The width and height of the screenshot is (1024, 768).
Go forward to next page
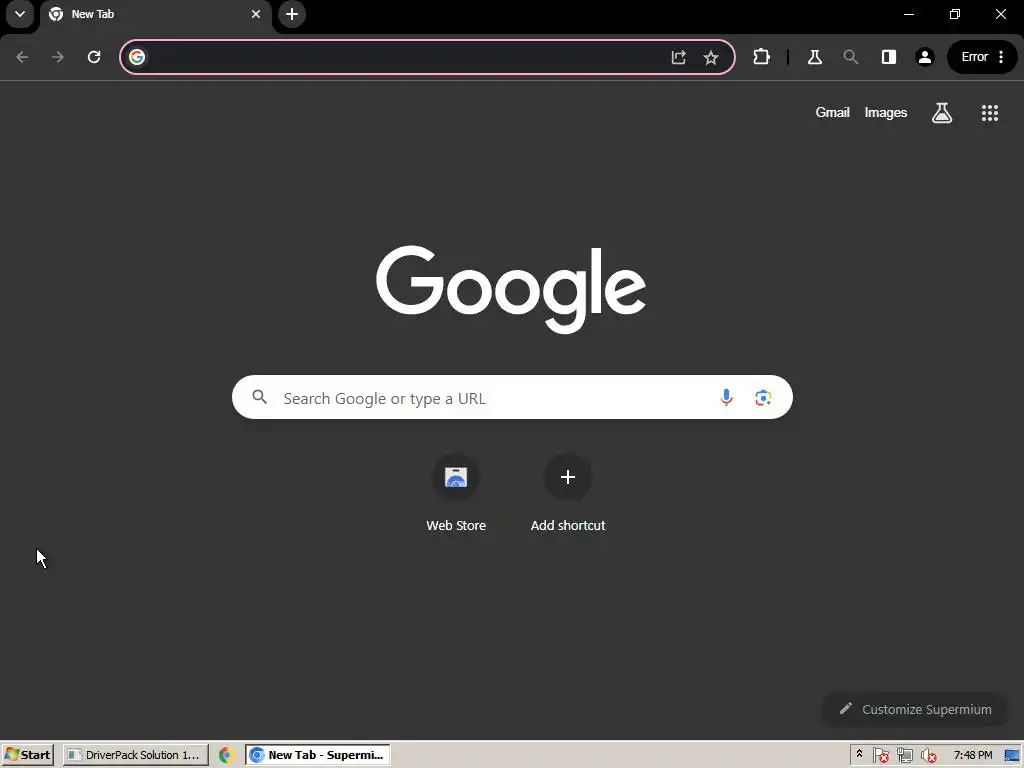click(x=58, y=57)
